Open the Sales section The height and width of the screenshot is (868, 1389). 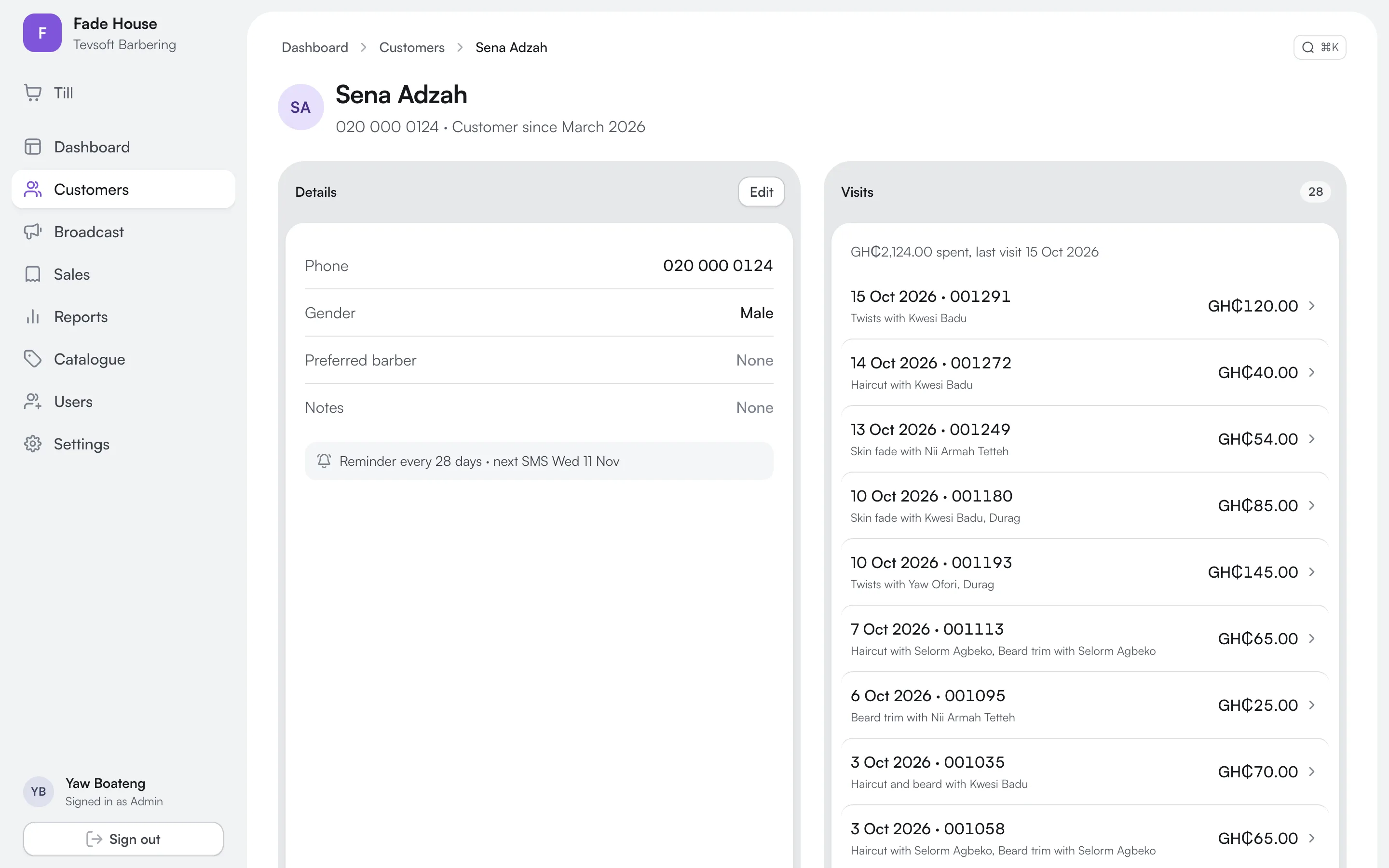click(123, 274)
